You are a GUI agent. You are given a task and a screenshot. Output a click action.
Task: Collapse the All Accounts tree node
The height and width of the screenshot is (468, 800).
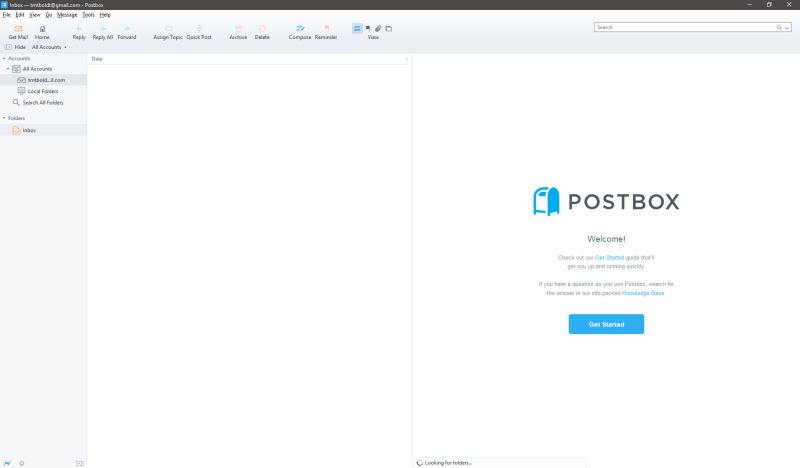8,69
